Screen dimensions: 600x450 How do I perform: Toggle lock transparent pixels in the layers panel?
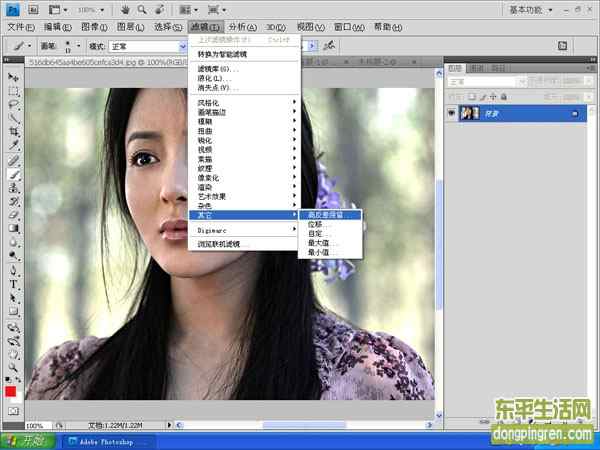[x=473, y=96]
